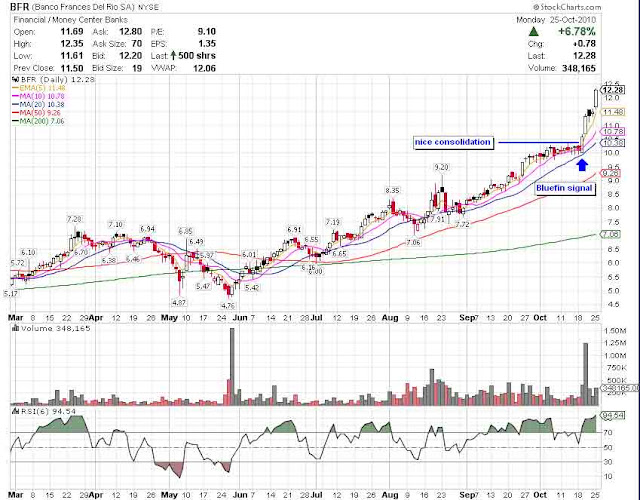Click the 11.48 EMA tag on right axis
The height and width of the screenshot is (500, 640).
point(613,112)
